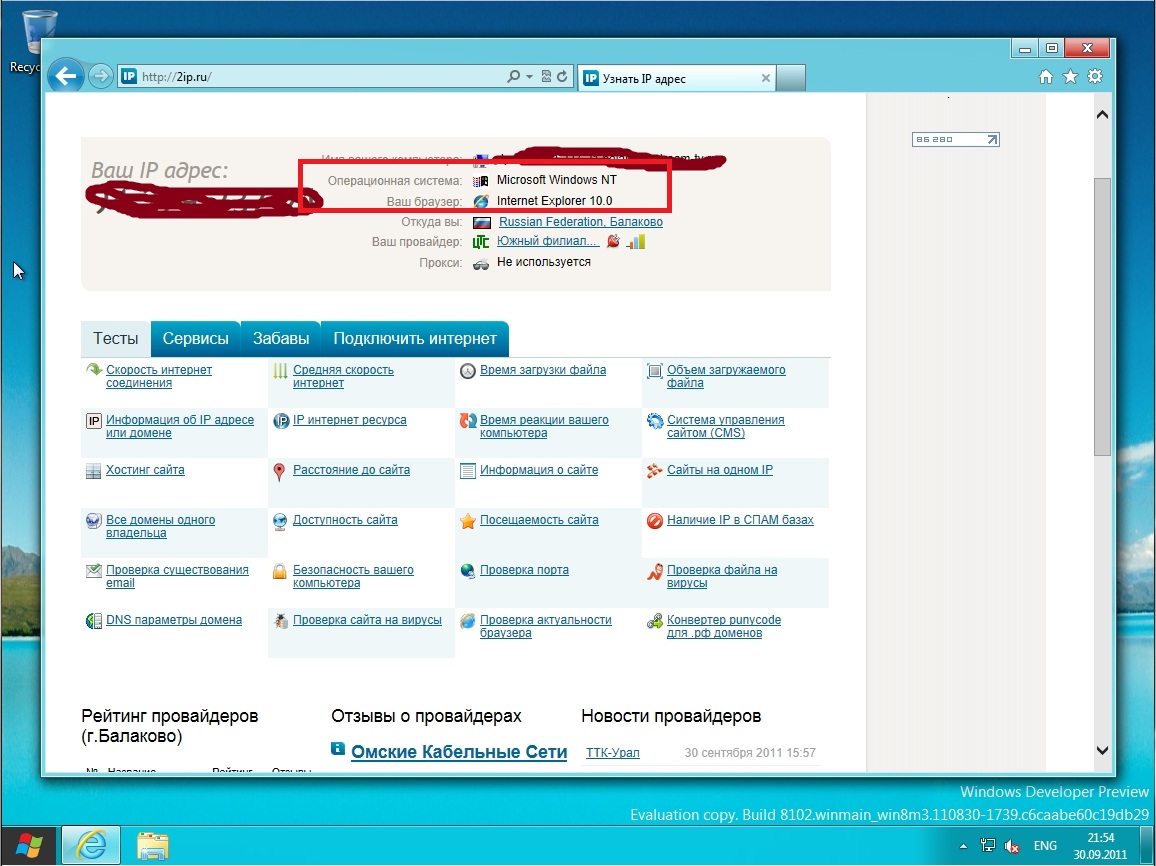
Task: Open 'Информация о сайте' link
Action: point(539,470)
